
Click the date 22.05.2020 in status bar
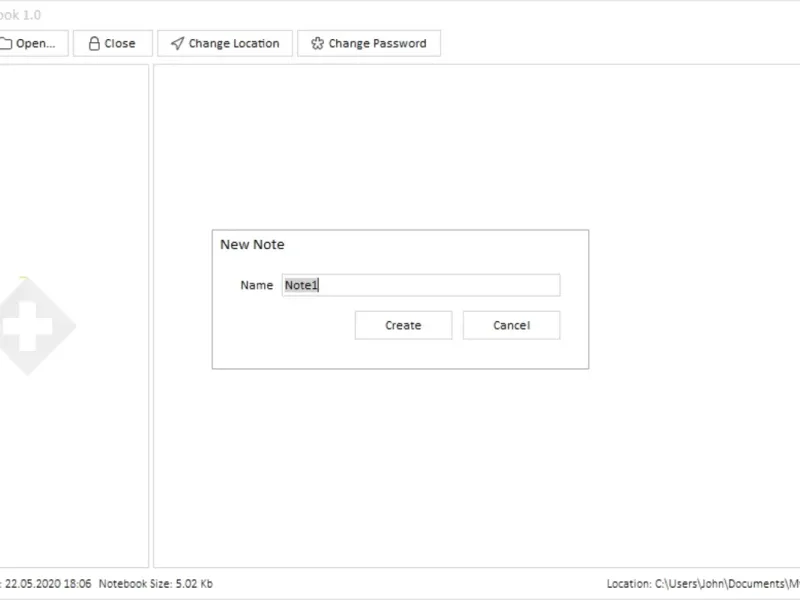tap(48, 584)
